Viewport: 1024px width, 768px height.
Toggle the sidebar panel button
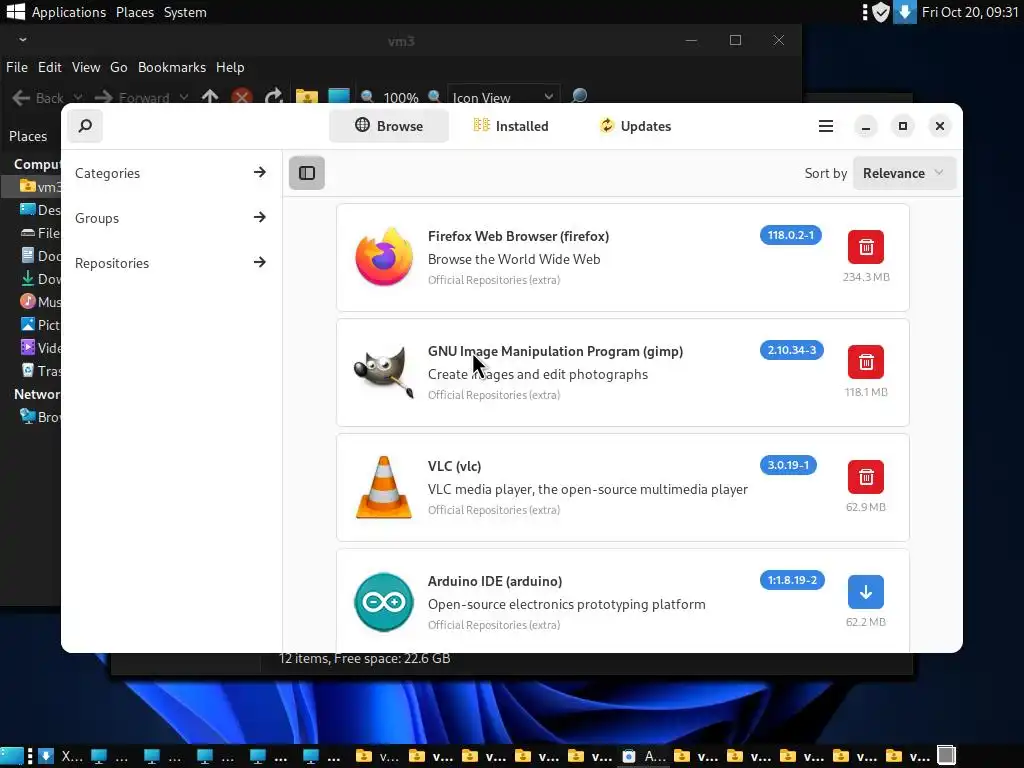point(306,173)
